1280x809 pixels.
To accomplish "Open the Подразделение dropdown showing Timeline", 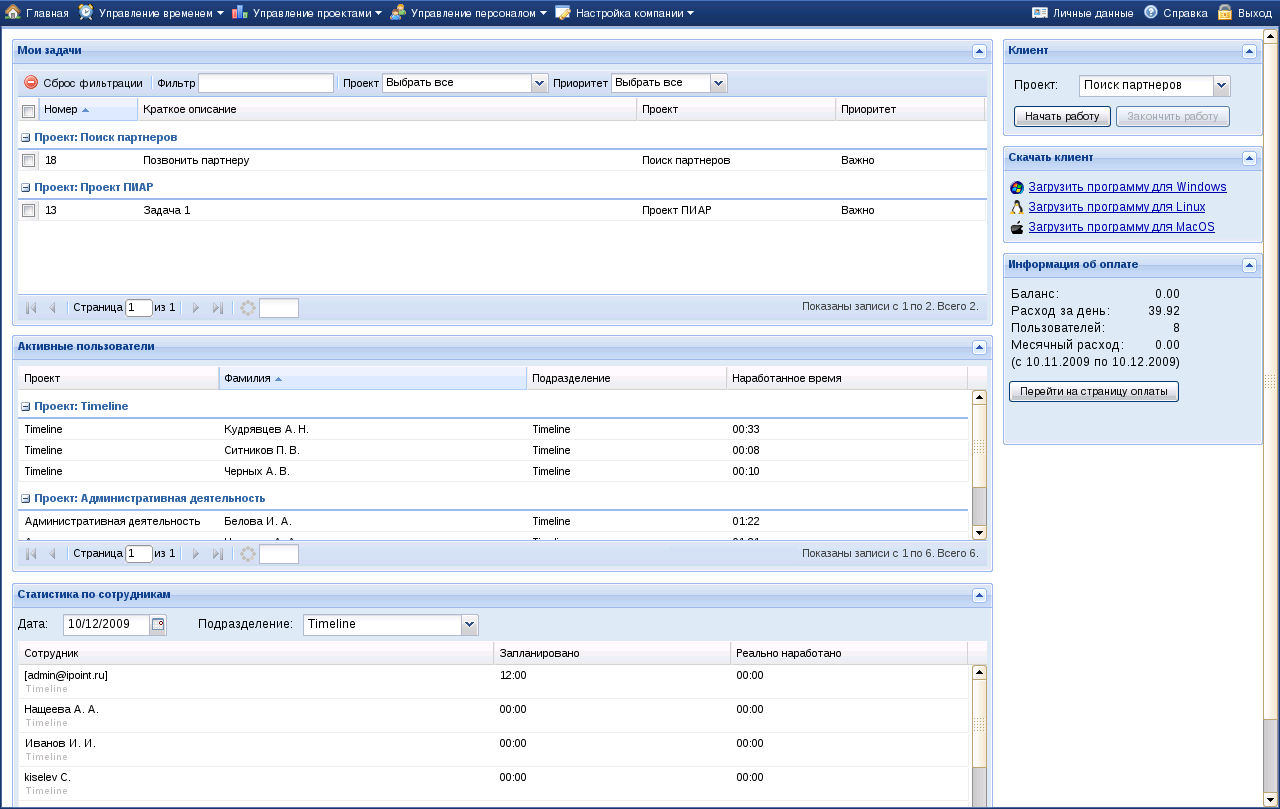I will click(469, 624).
